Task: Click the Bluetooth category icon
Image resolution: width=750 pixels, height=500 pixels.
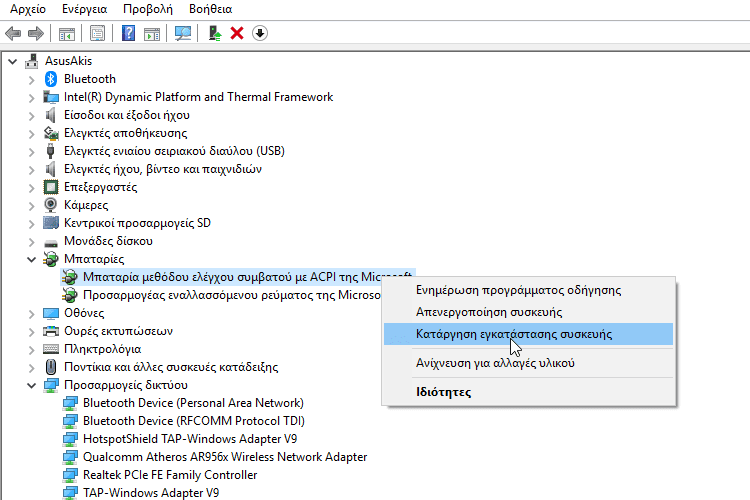Action: coord(51,79)
